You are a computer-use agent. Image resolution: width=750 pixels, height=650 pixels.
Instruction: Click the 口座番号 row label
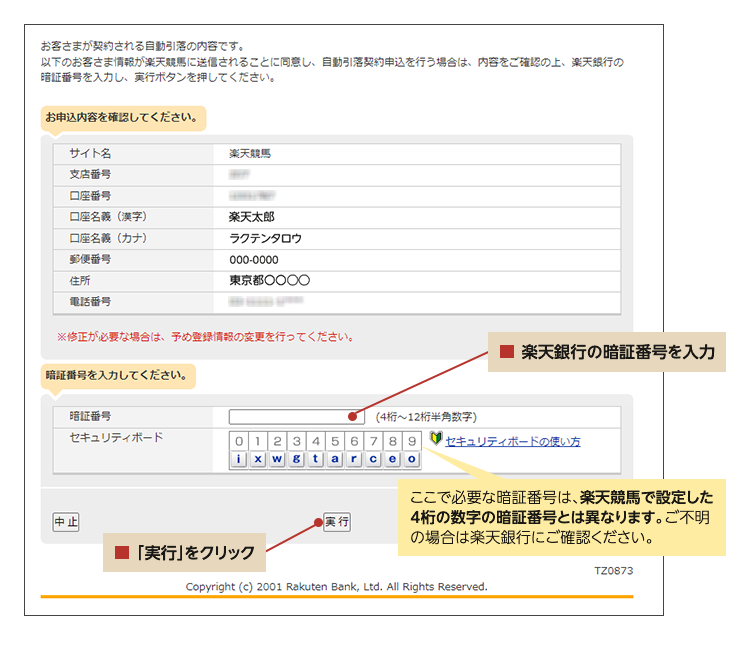pos(90,196)
